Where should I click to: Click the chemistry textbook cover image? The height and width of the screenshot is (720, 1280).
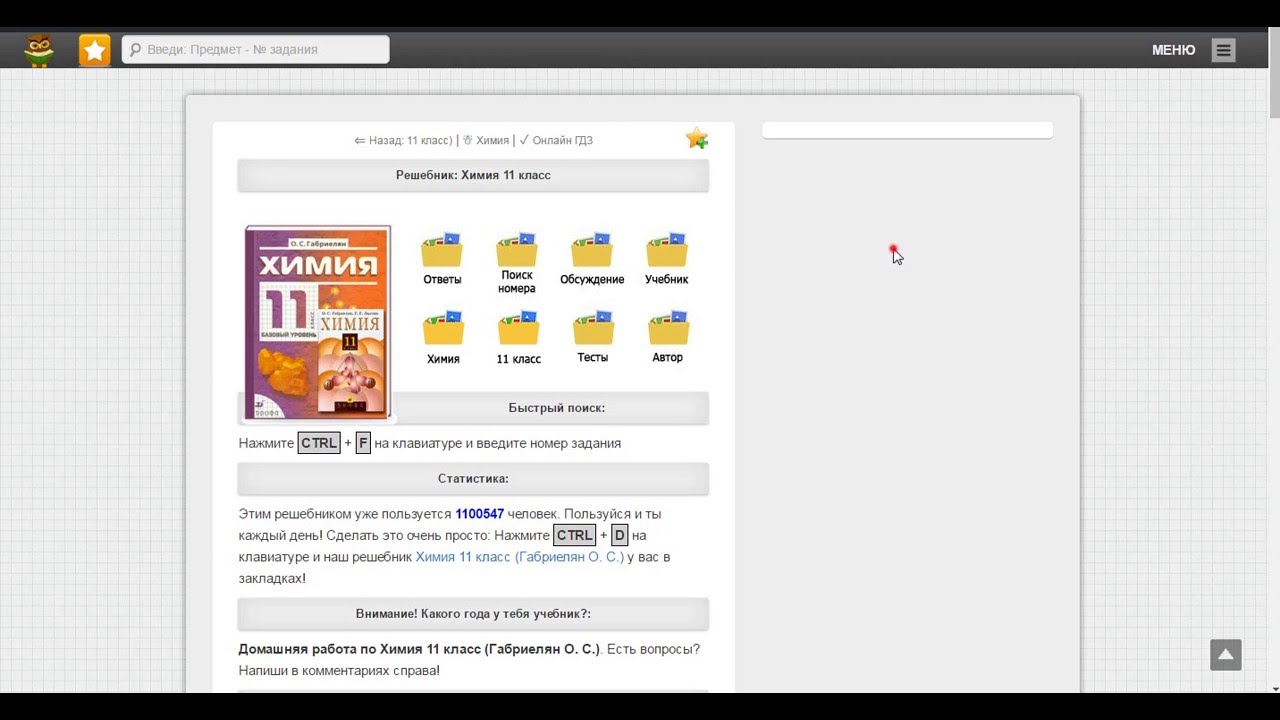[x=318, y=322]
